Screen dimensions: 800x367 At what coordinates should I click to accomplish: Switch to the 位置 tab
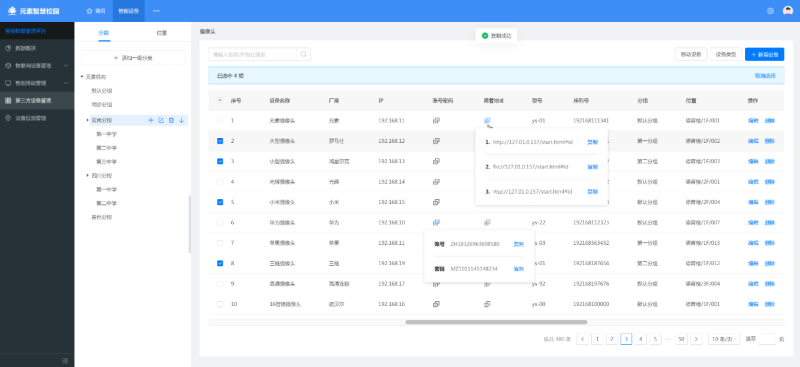click(161, 33)
